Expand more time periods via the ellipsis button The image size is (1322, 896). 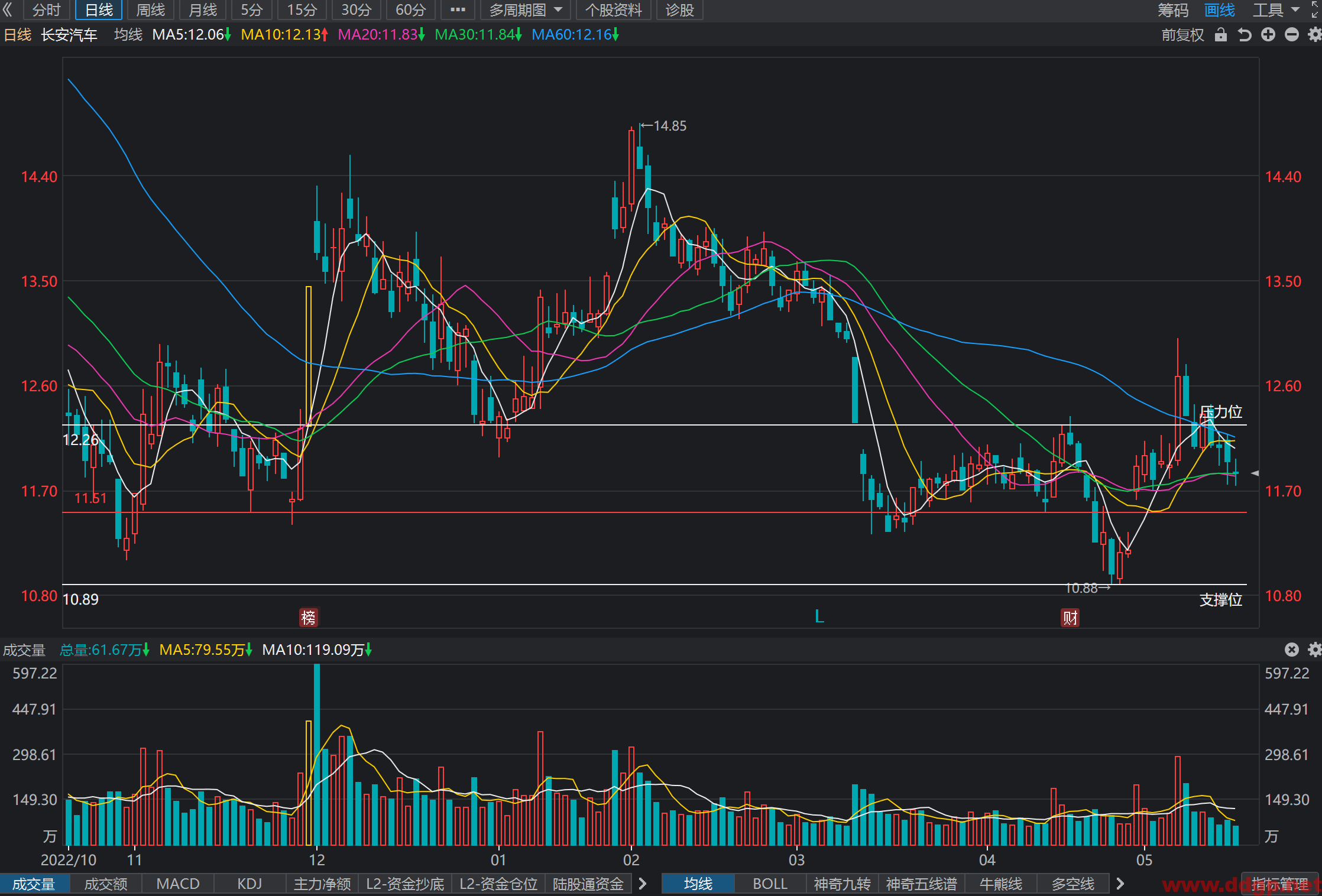[458, 10]
